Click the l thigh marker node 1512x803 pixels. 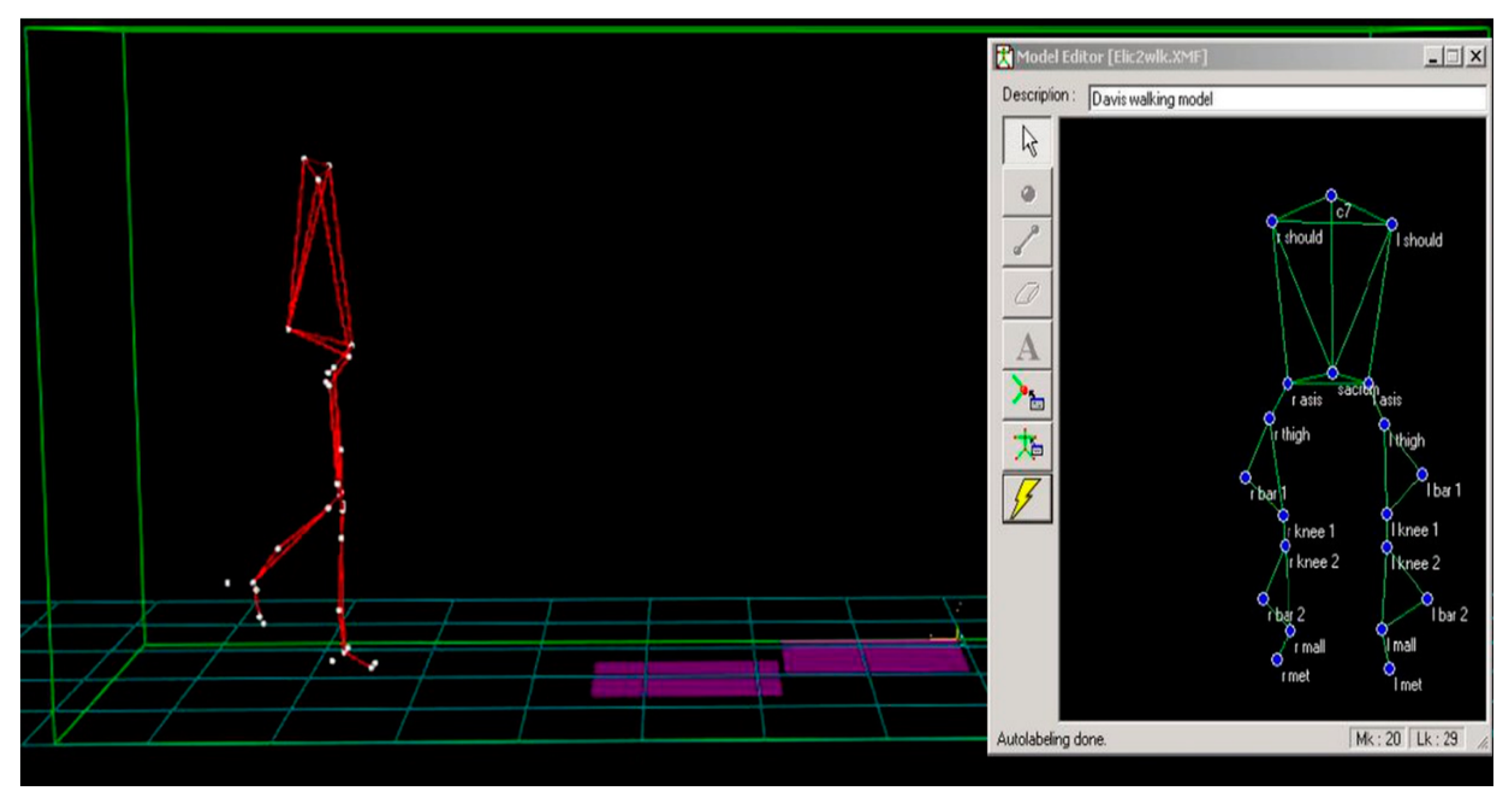pyautogui.click(x=1384, y=424)
